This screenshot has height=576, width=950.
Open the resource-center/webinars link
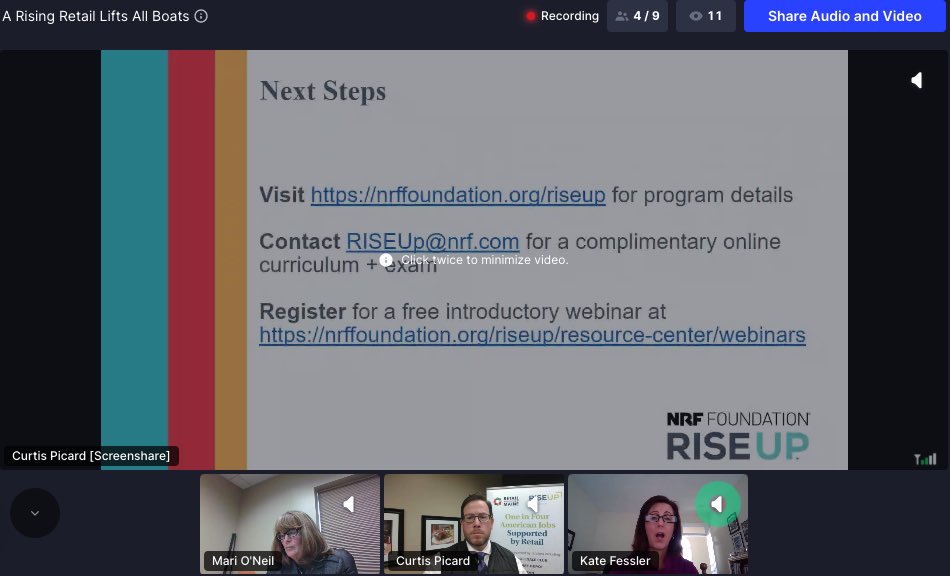point(533,335)
